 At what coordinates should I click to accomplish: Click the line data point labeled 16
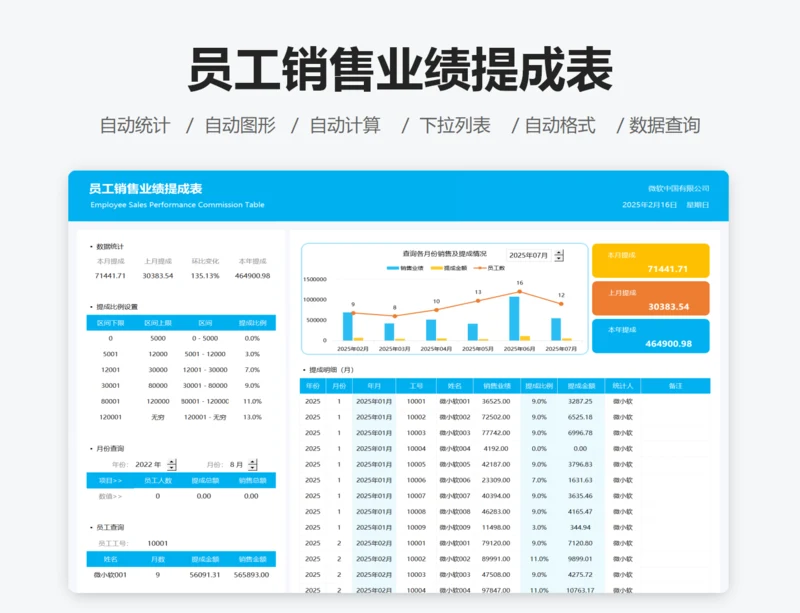click(x=519, y=291)
